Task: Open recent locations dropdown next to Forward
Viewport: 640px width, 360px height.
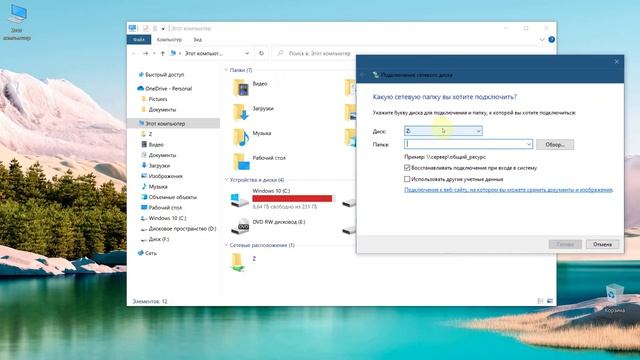Action: click(x=154, y=53)
